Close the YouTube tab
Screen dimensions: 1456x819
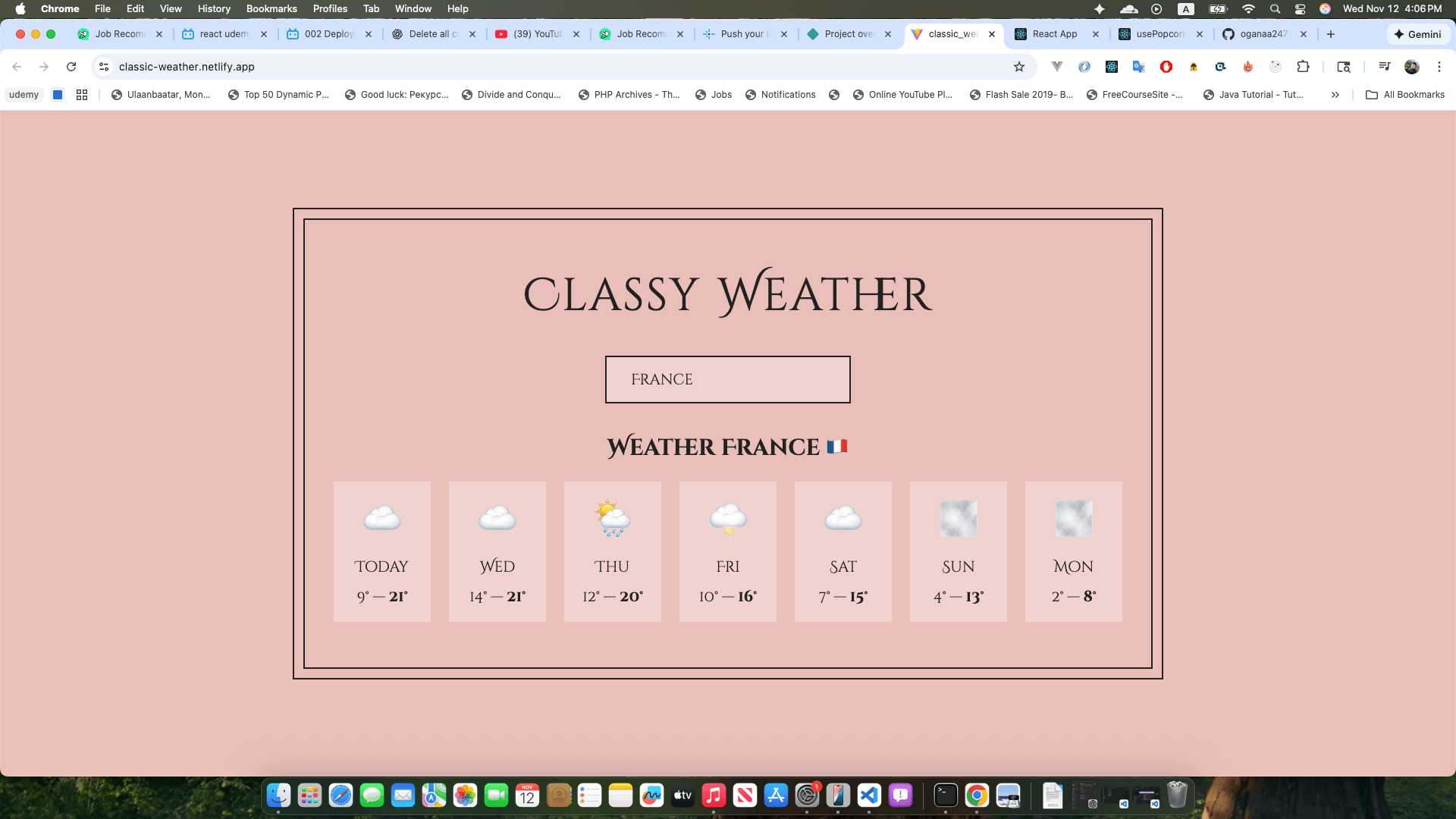tap(576, 34)
